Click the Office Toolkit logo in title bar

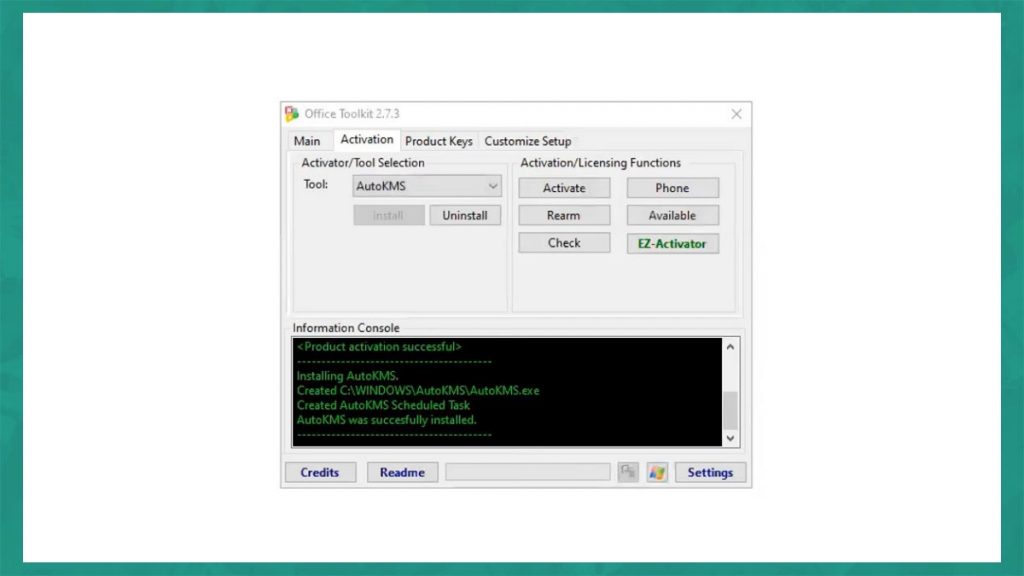(290, 113)
